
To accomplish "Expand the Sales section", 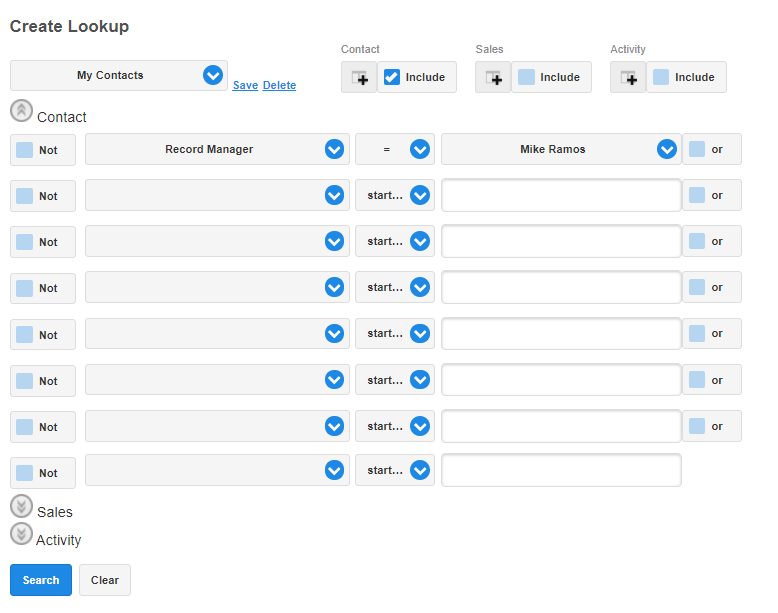I will 21,505.
